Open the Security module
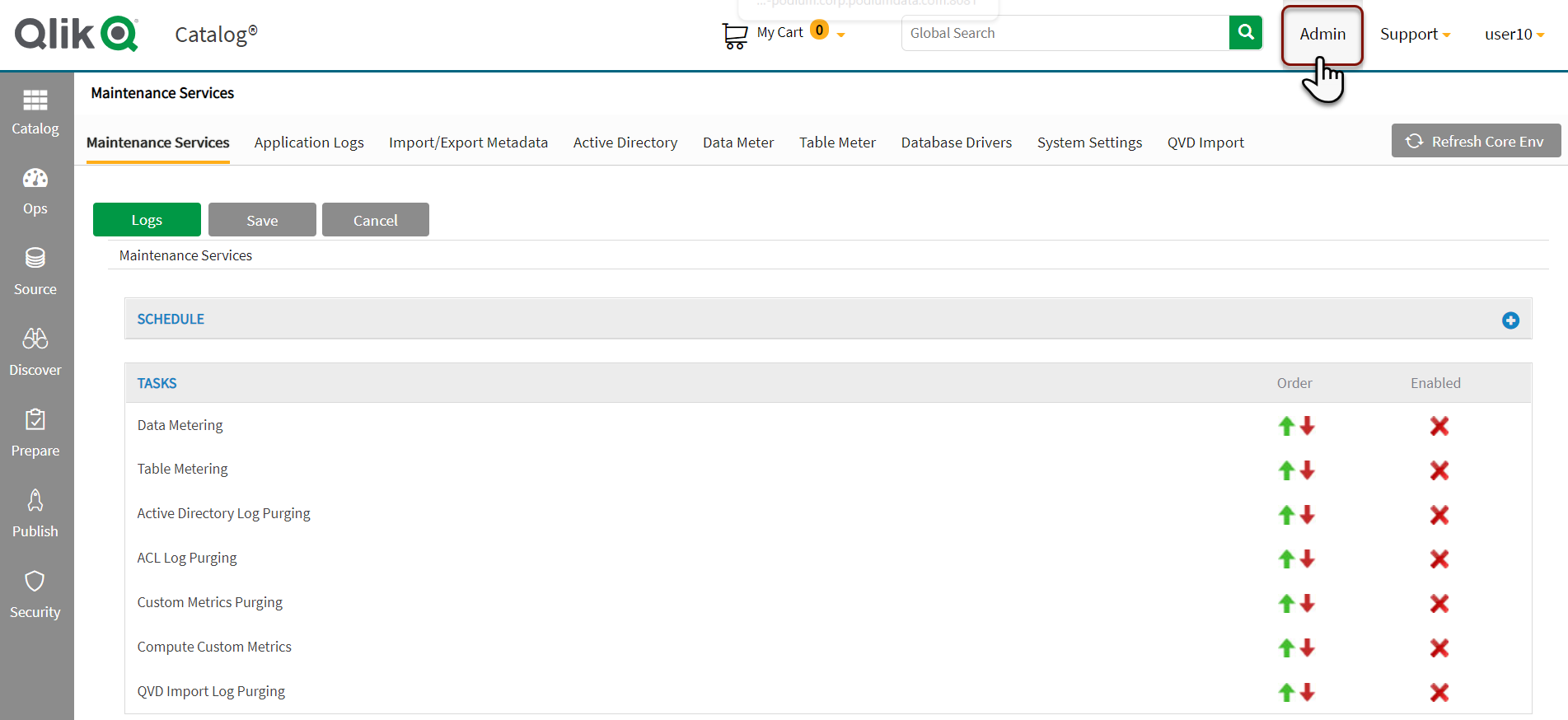Image resolution: width=1568 pixels, height=720 pixels. coord(35,596)
